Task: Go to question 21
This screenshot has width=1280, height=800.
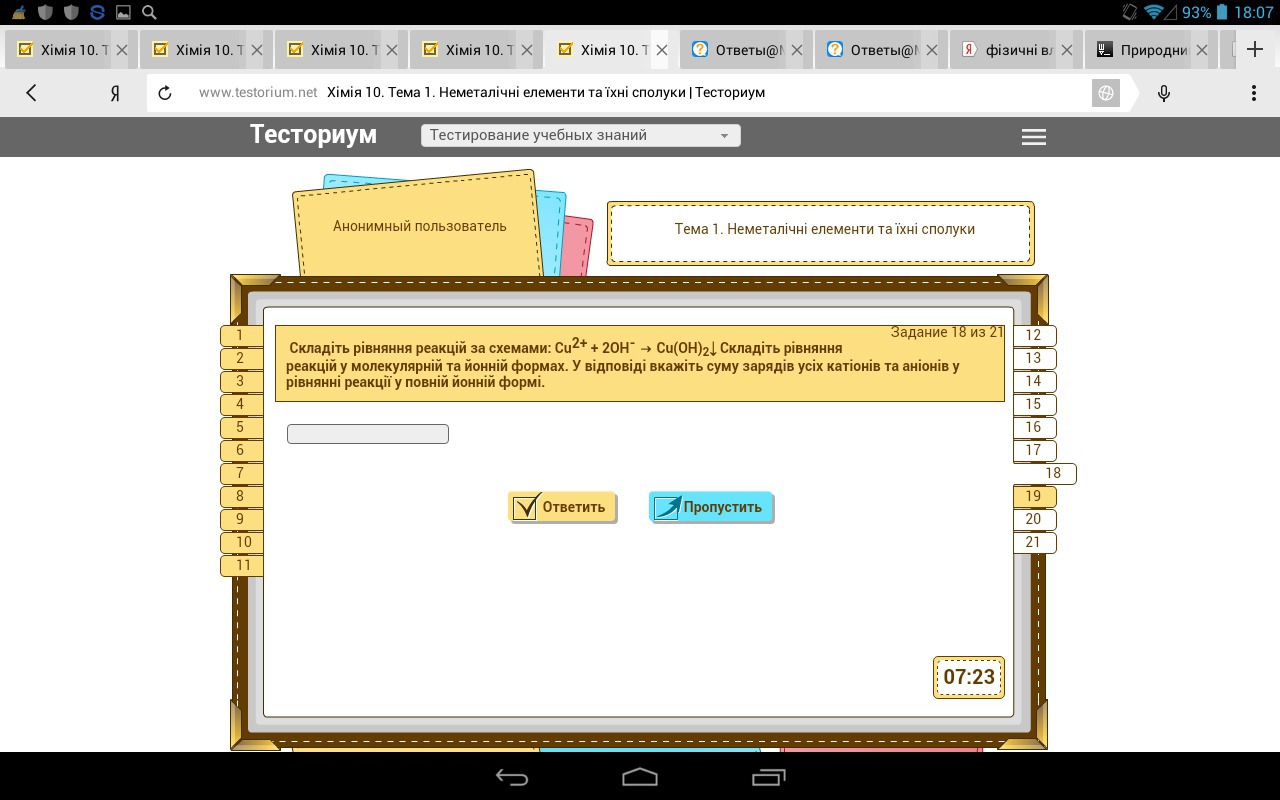Action: click(1034, 542)
